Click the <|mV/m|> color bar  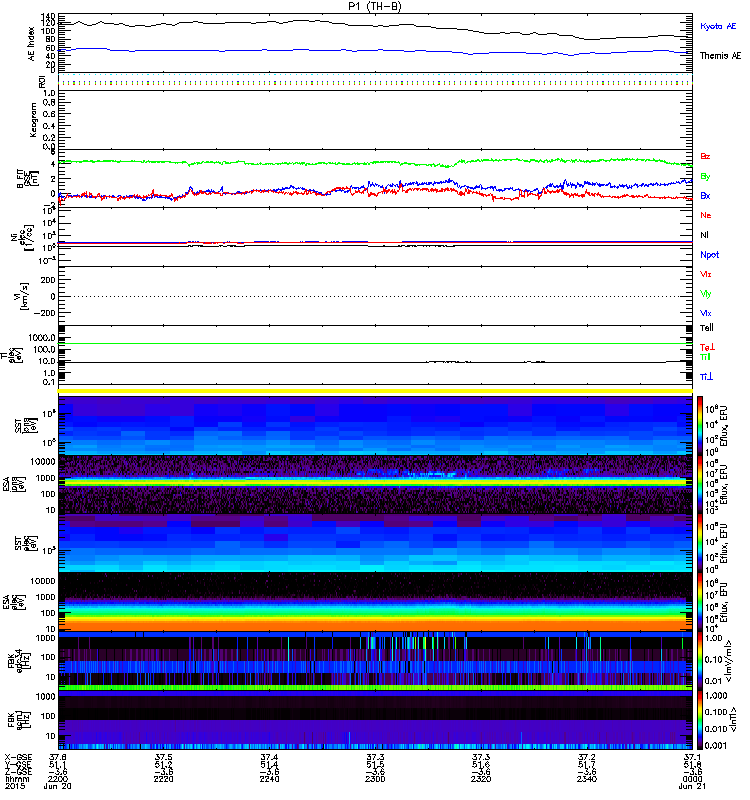(700, 661)
